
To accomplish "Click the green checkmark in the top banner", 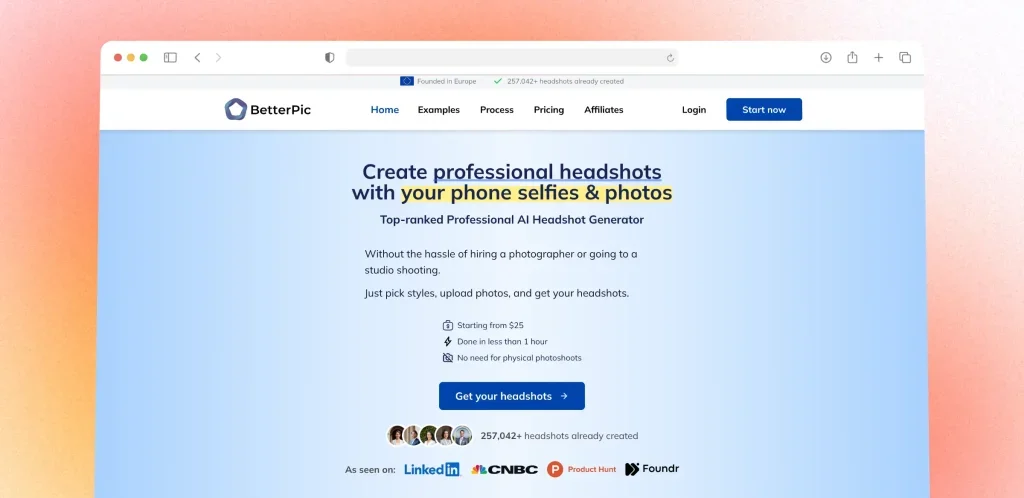I will [498, 82].
